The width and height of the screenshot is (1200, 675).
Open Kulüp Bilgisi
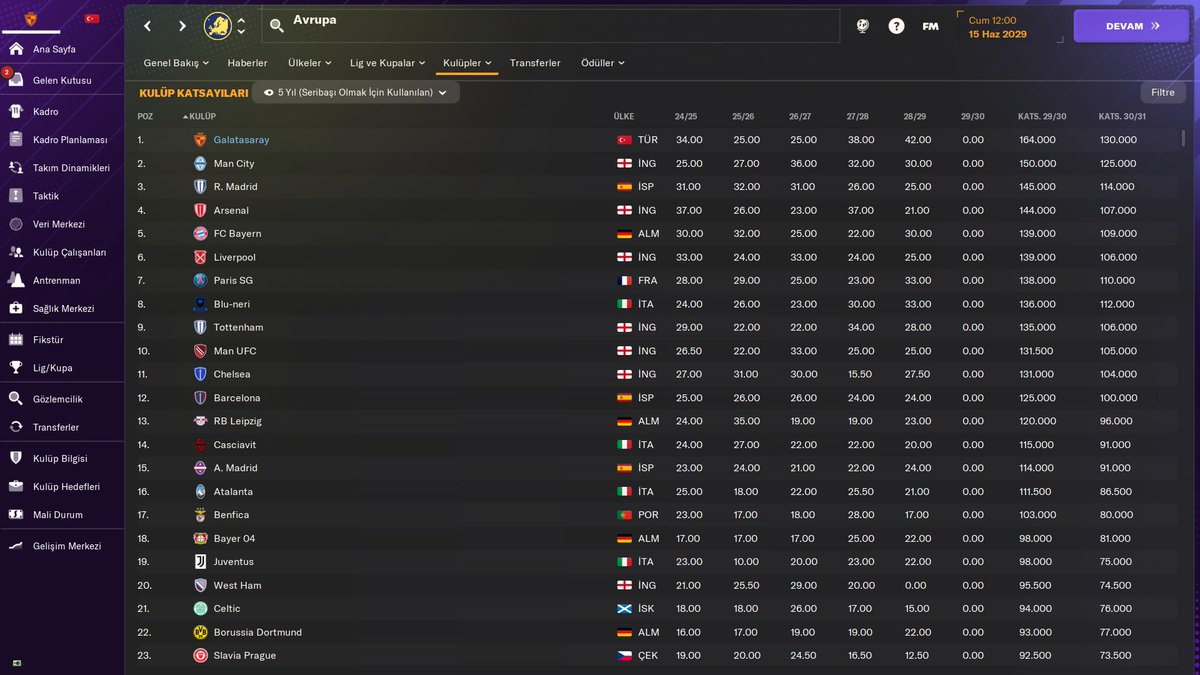click(x=62, y=458)
